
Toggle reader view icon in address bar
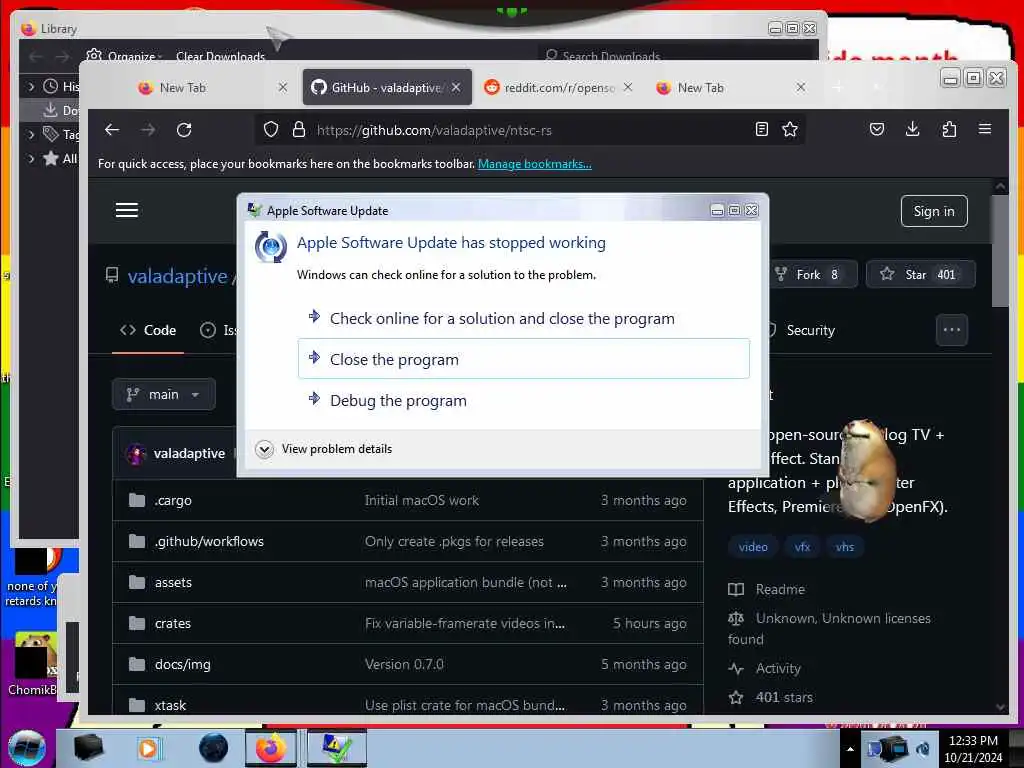[x=761, y=129]
